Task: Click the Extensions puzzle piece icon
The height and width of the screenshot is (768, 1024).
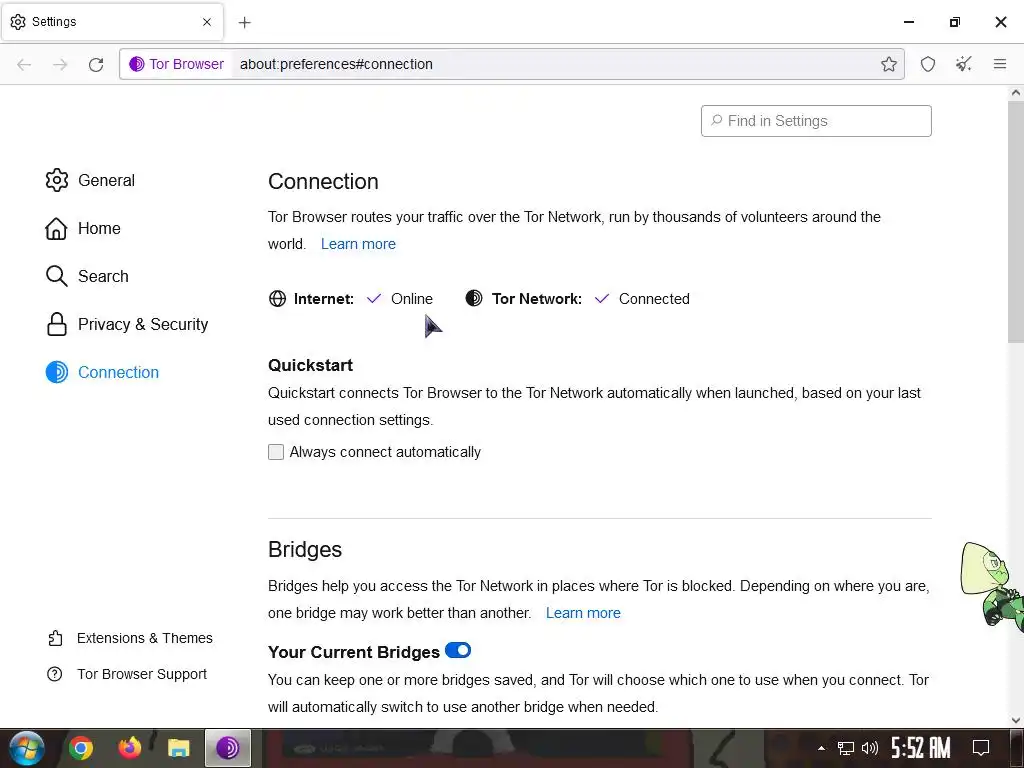Action: point(55,638)
